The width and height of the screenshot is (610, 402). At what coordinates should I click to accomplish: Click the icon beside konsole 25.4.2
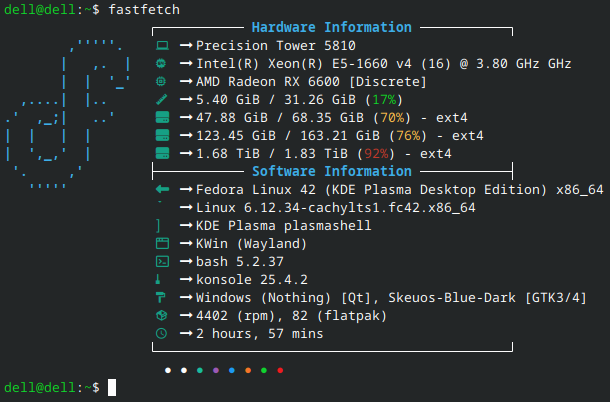[158, 279]
